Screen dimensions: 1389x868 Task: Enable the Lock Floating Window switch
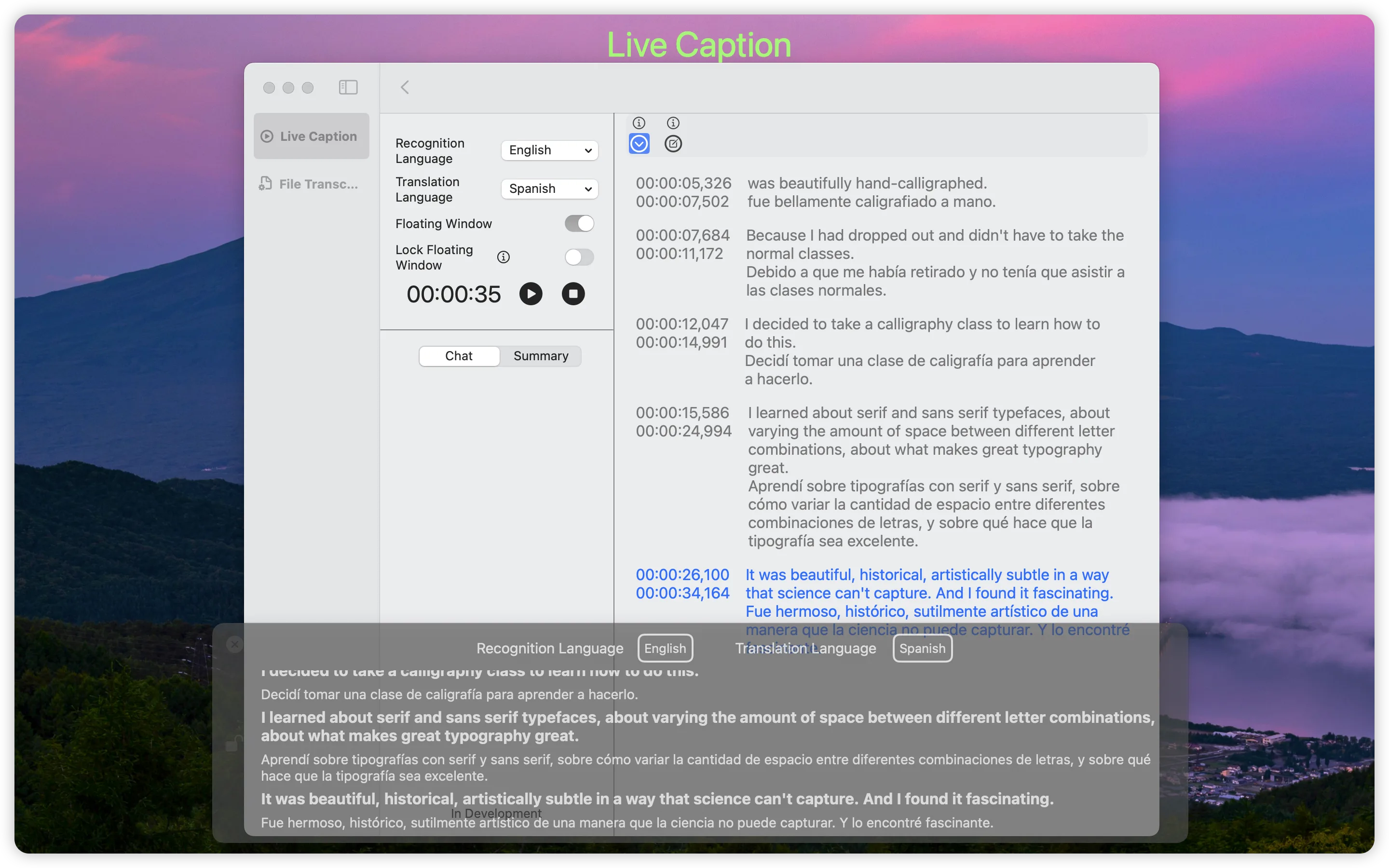[579, 257]
